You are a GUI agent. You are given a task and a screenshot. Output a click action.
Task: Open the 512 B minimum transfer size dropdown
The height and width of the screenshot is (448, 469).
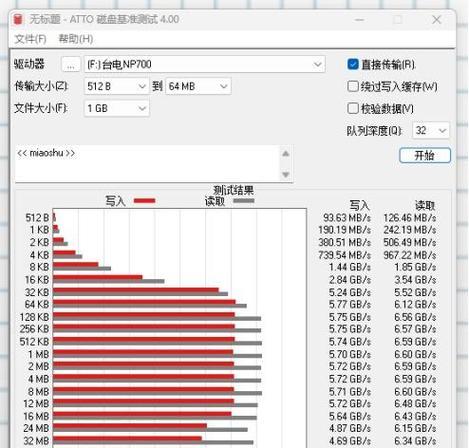(x=116, y=86)
